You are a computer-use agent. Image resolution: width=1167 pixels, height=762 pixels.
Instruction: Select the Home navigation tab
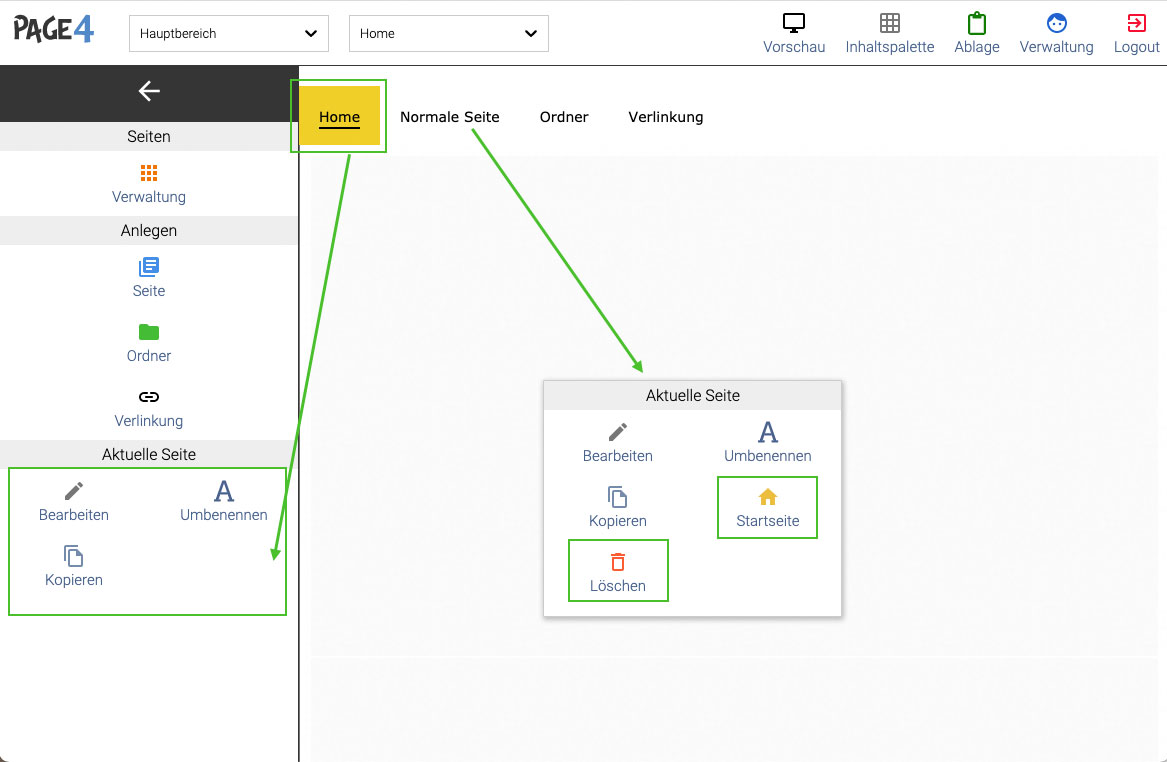(339, 116)
